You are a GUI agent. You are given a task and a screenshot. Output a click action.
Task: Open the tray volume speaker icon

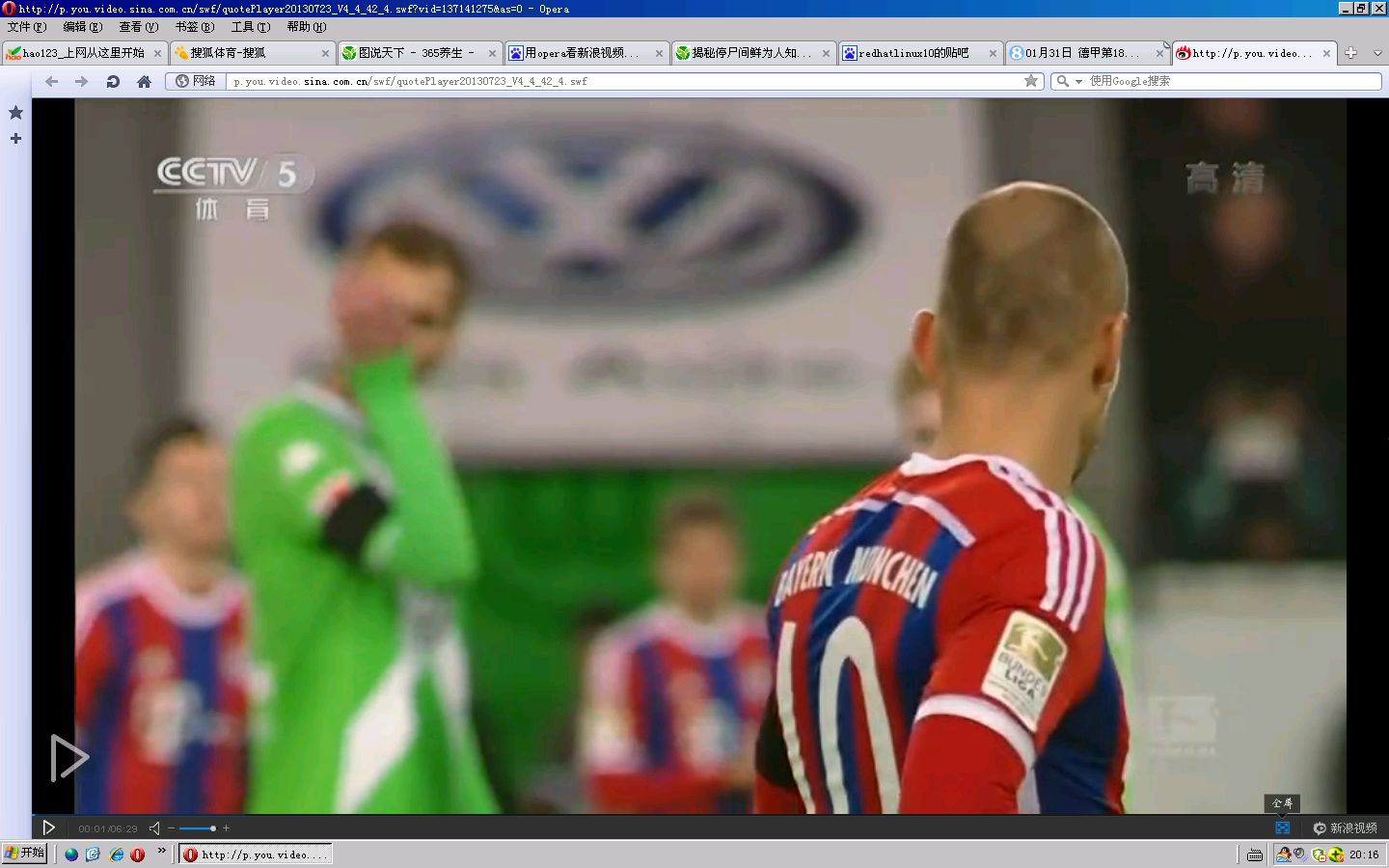coord(1300,854)
